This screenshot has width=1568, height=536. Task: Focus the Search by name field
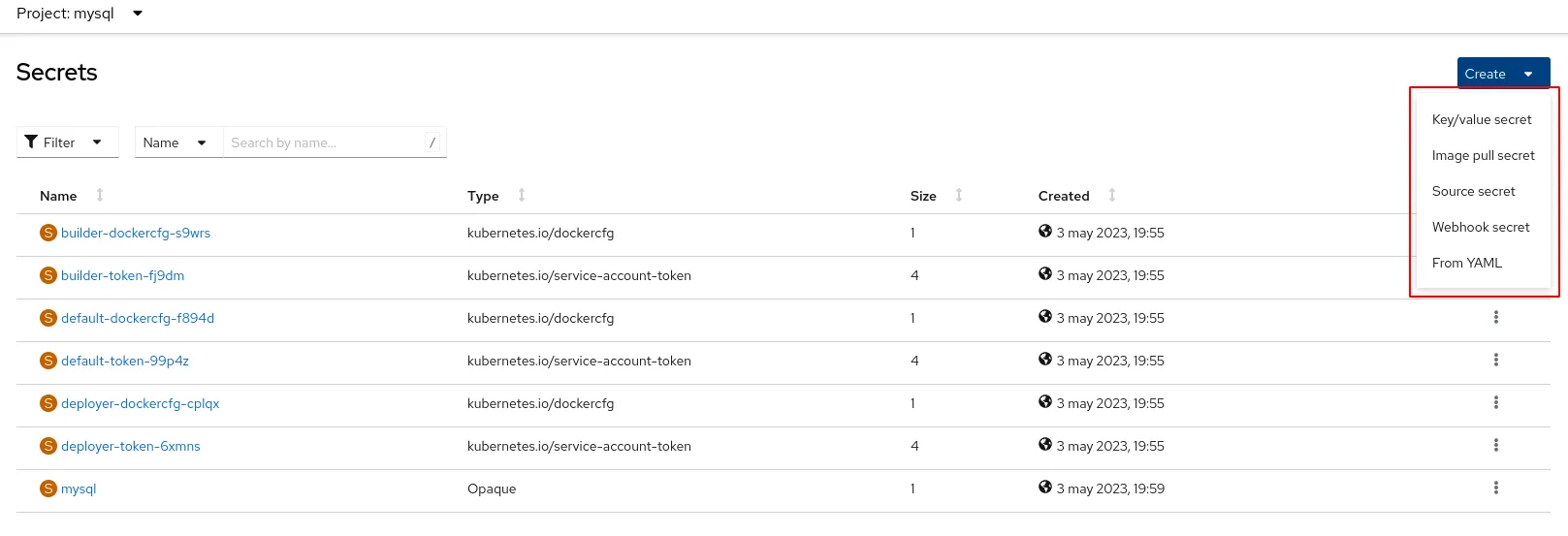click(x=325, y=142)
